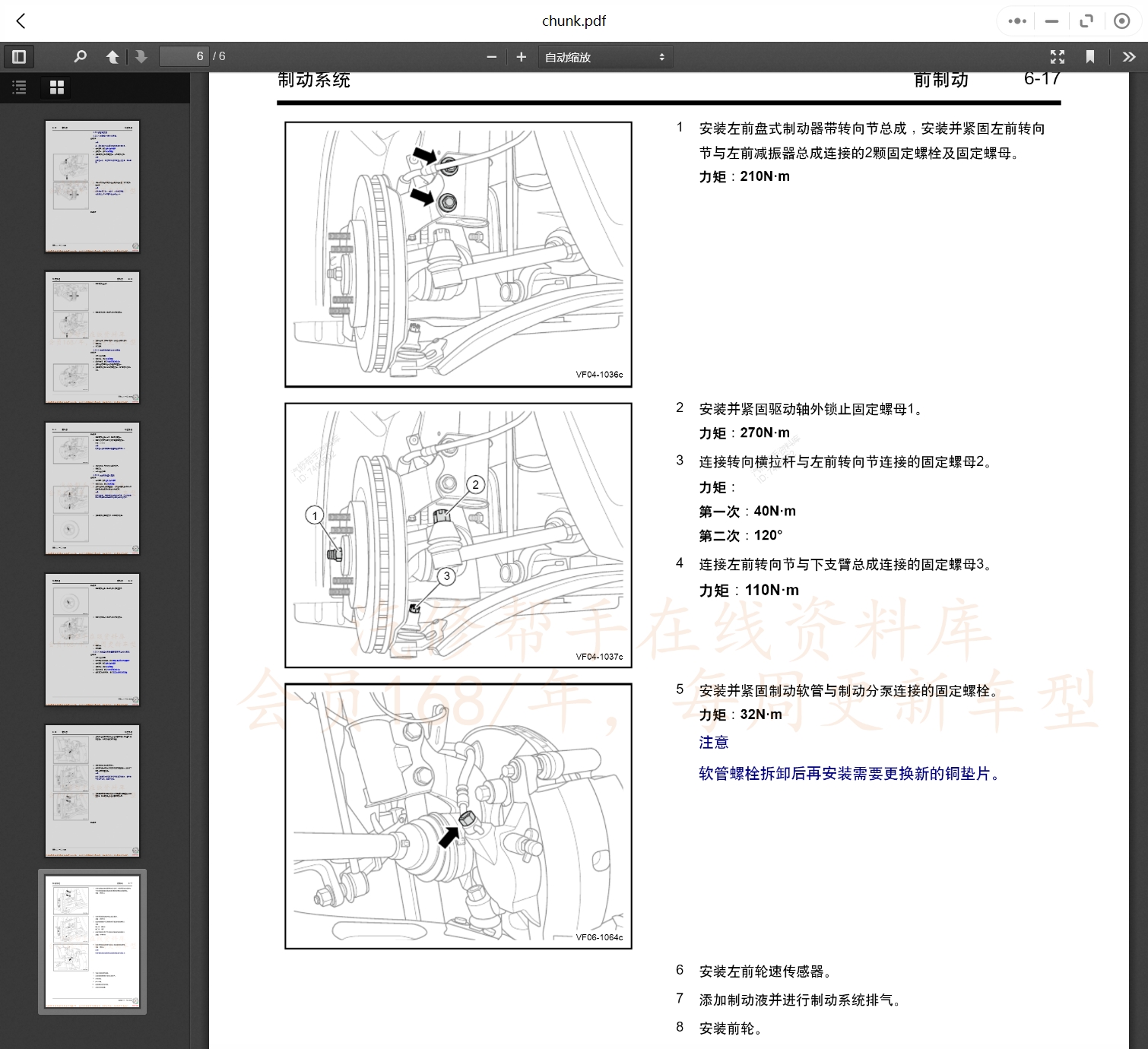Select the last page thumbnail
Viewport: 1148px width, 1049px height.
[92, 941]
